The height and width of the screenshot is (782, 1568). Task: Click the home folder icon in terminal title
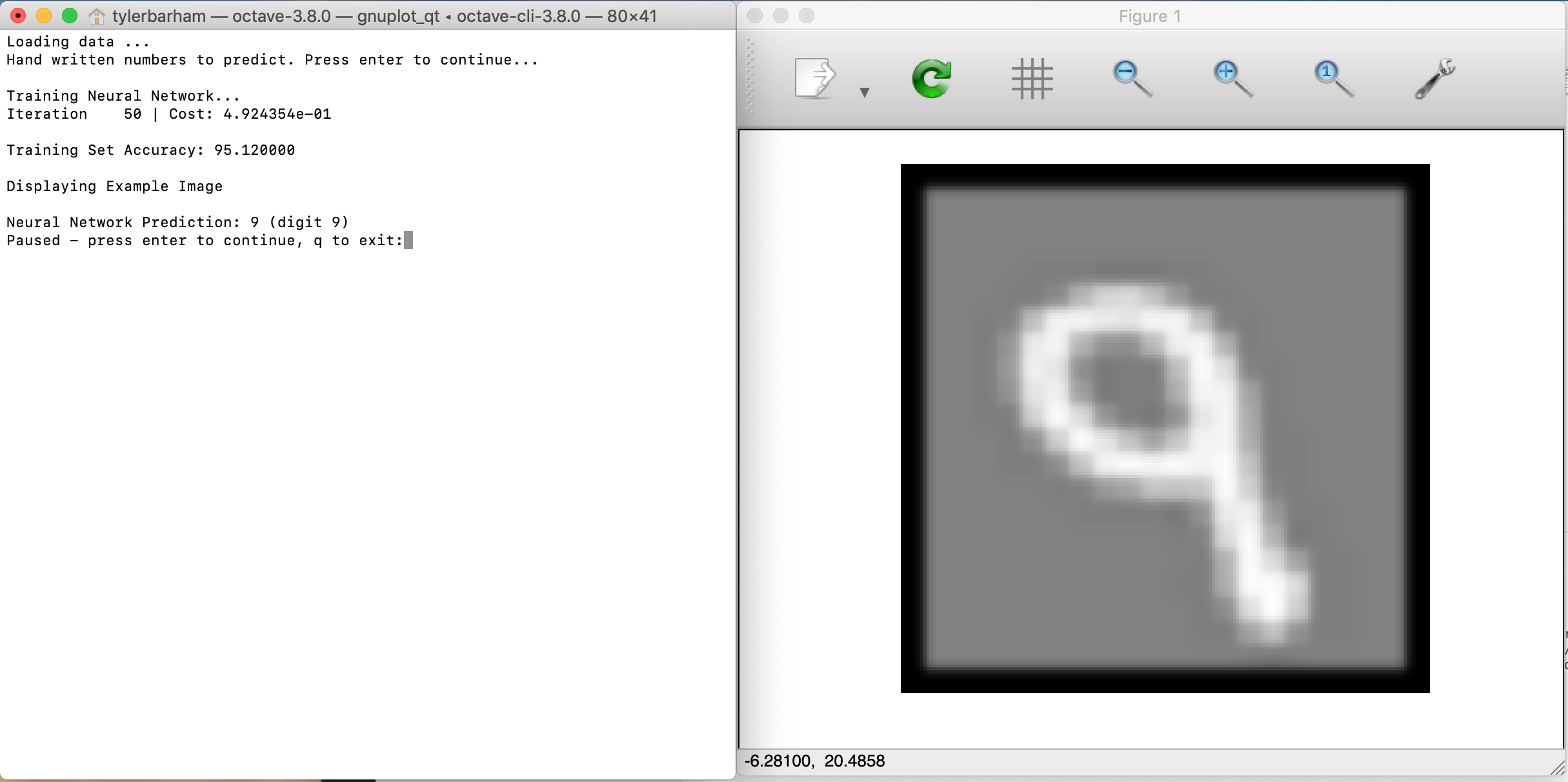97,16
